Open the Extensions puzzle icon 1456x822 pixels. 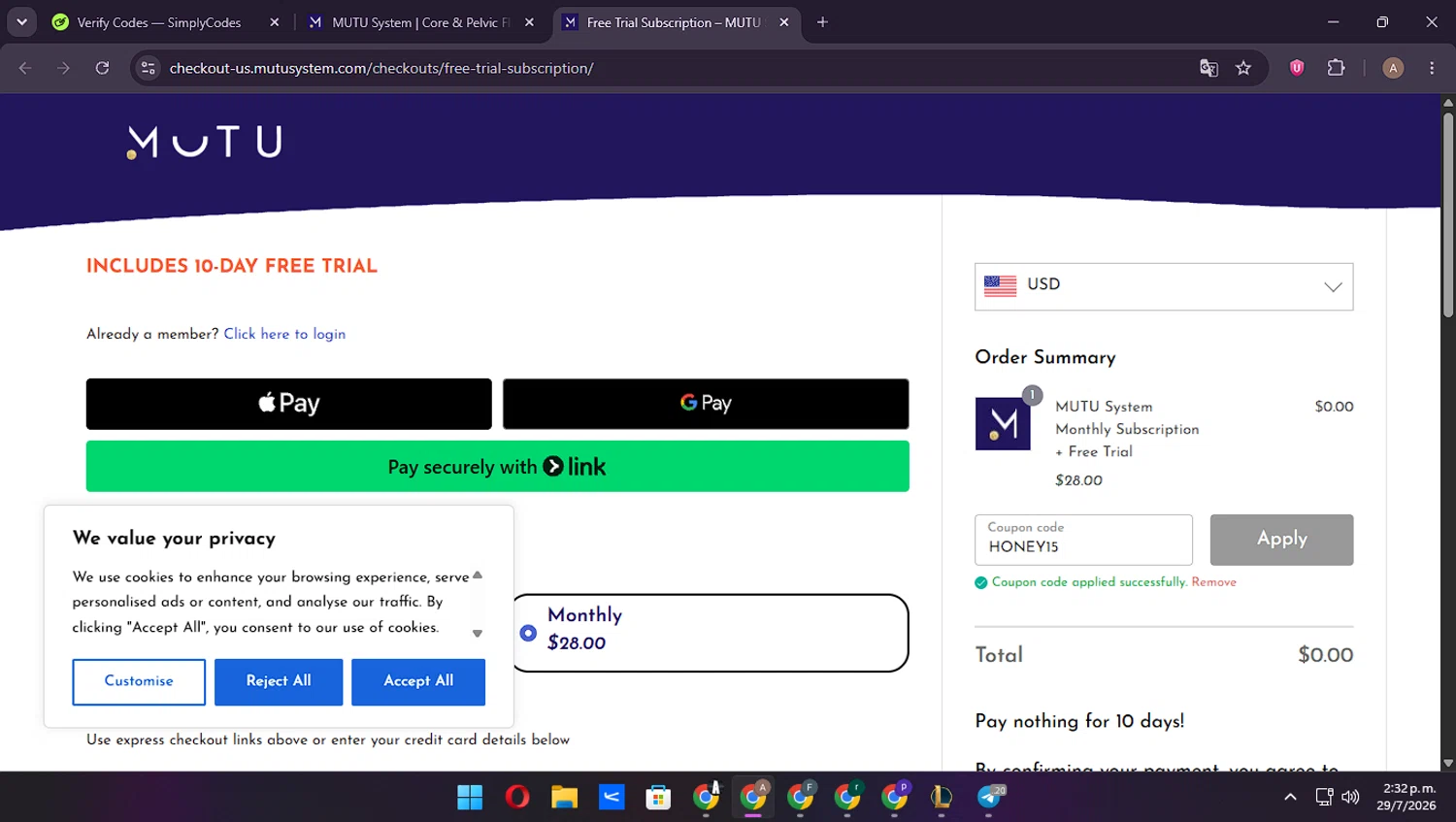click(1337, 68)
